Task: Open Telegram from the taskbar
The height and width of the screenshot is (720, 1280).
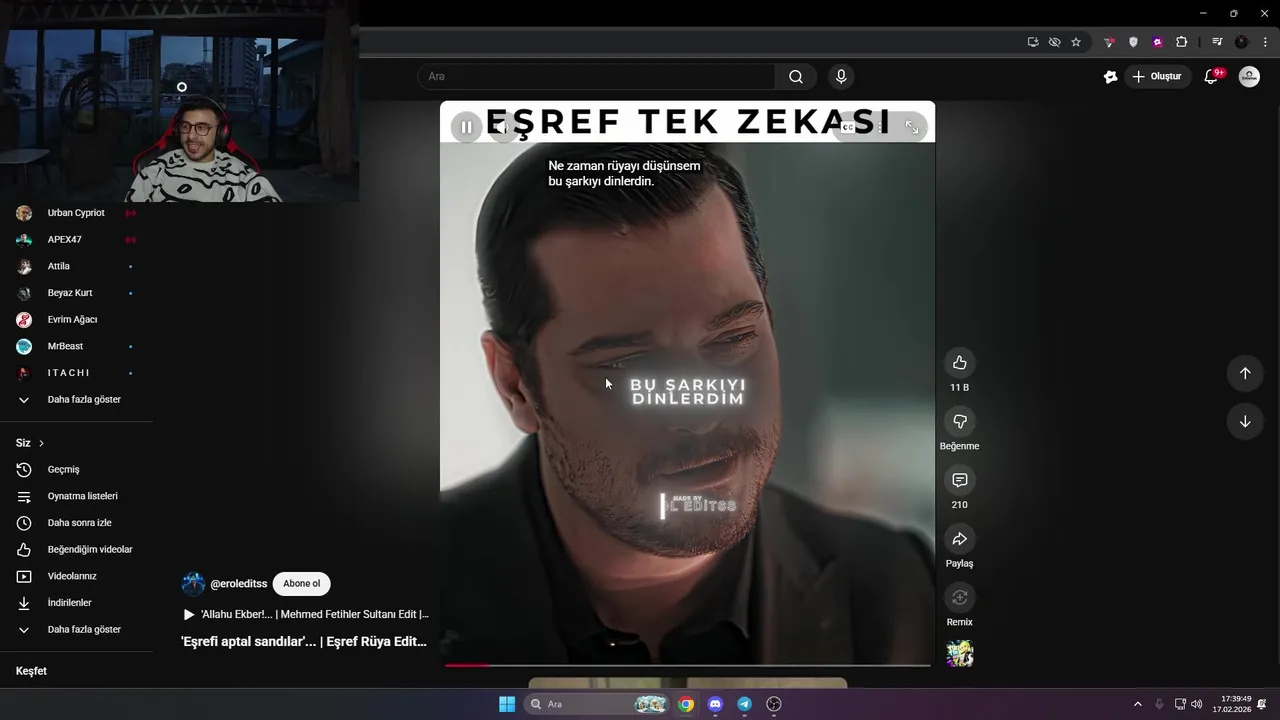Action: 744,704
